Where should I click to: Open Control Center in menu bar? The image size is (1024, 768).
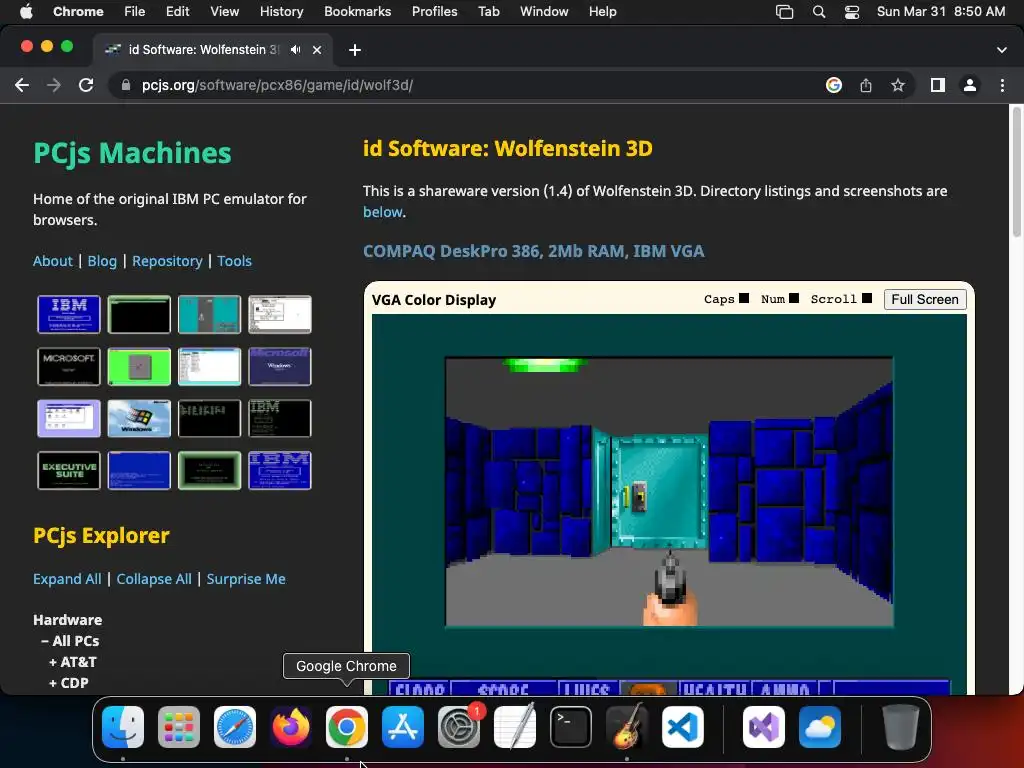point(852,12)
